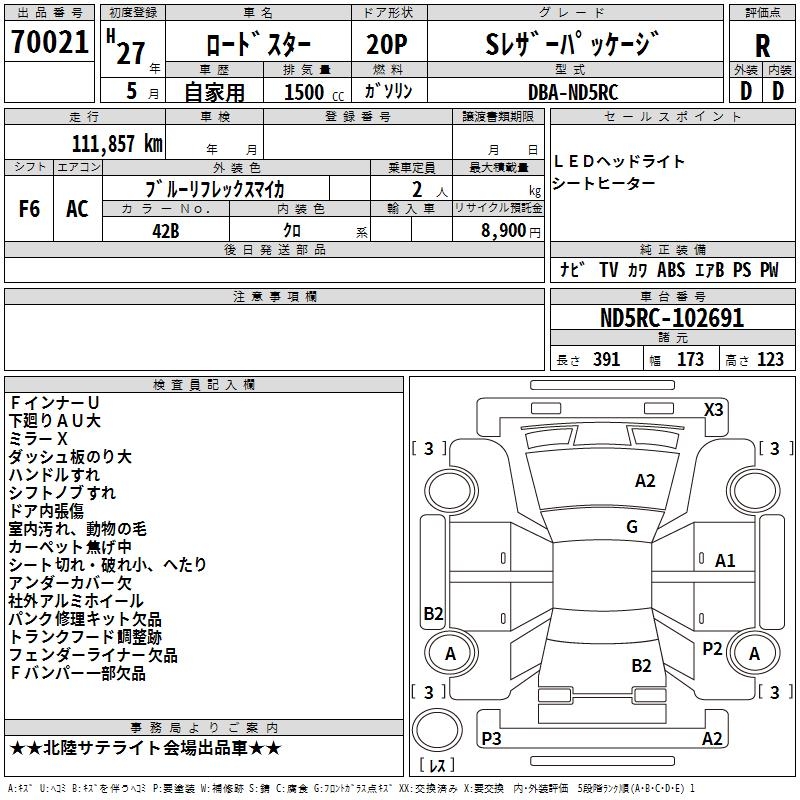Click inspector note 下廻りＡＵ大

(55, 421)
